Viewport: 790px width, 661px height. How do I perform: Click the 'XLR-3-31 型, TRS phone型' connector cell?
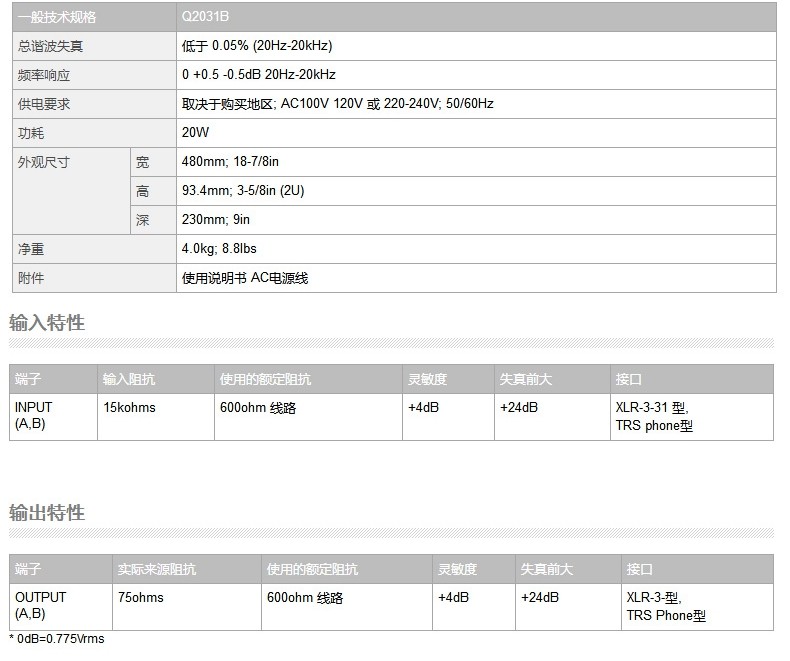[x=692, y=417]
